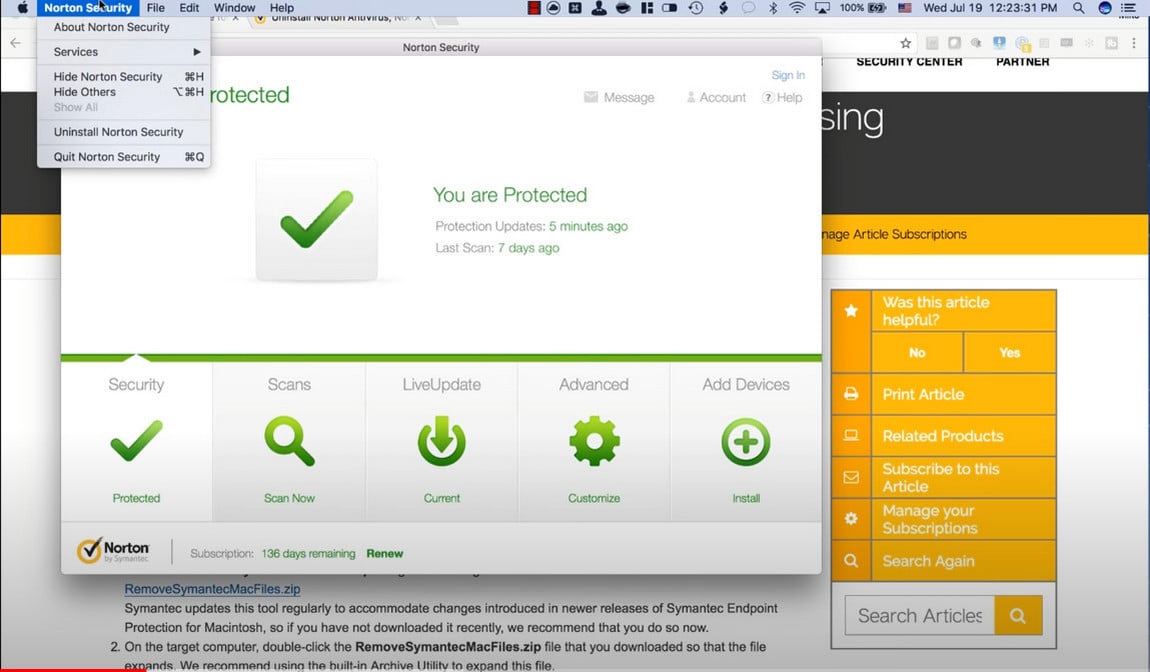Click the LiveUpdate download arrow icon
1150x672 pixels.
pos(442,441)
